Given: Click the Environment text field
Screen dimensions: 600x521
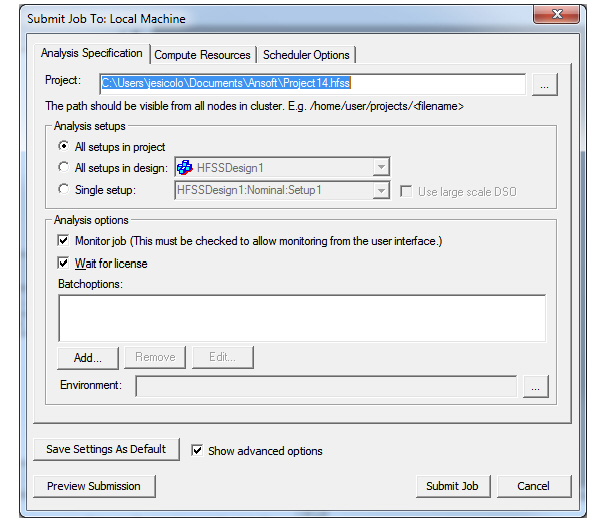Looking at the screenshot, I should coord(326,386).
